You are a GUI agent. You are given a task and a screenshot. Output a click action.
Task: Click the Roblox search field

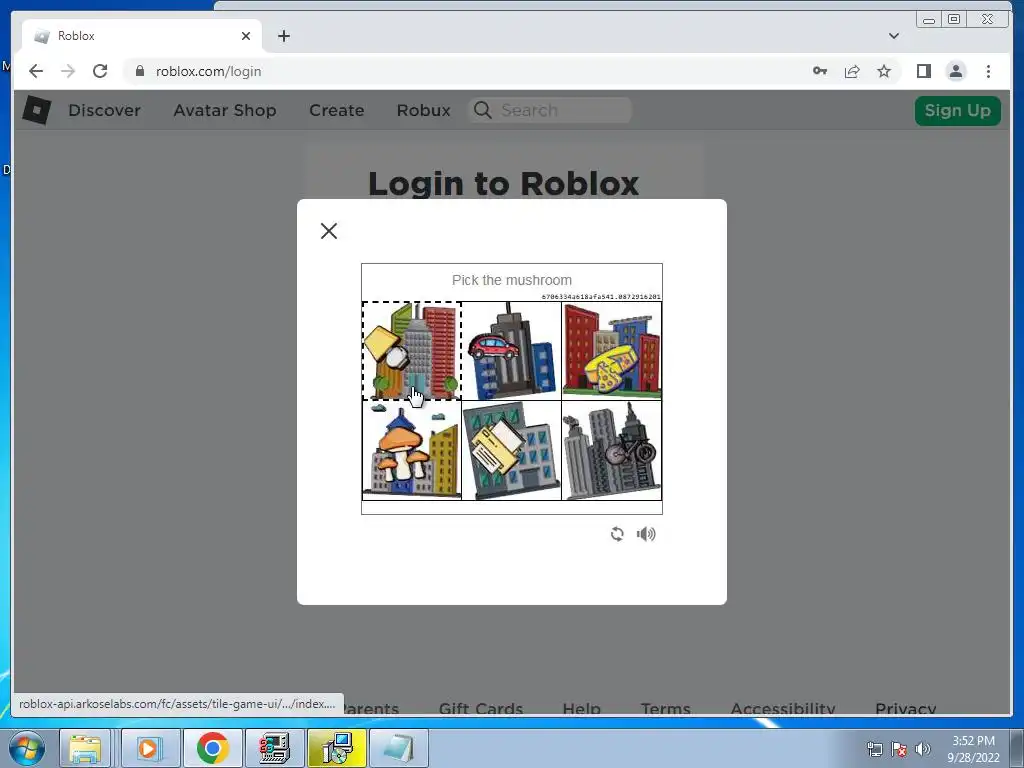click(550, 110)
